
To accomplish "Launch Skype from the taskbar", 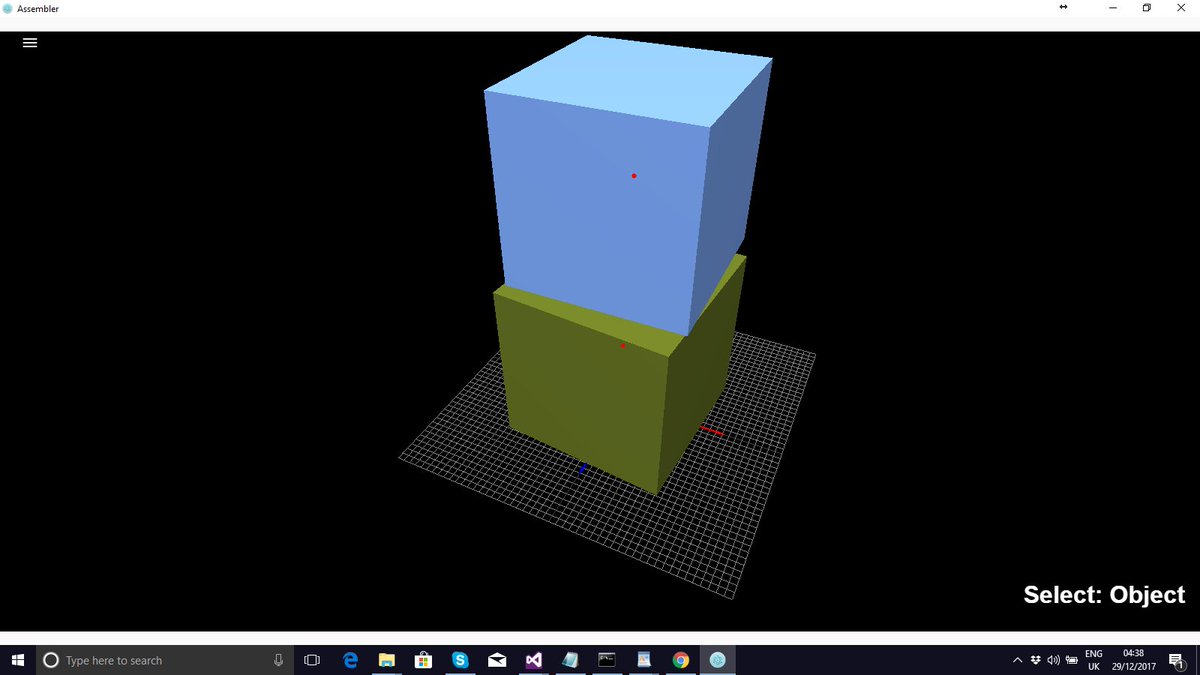I will pyautogui.click(x=460, y=660).
